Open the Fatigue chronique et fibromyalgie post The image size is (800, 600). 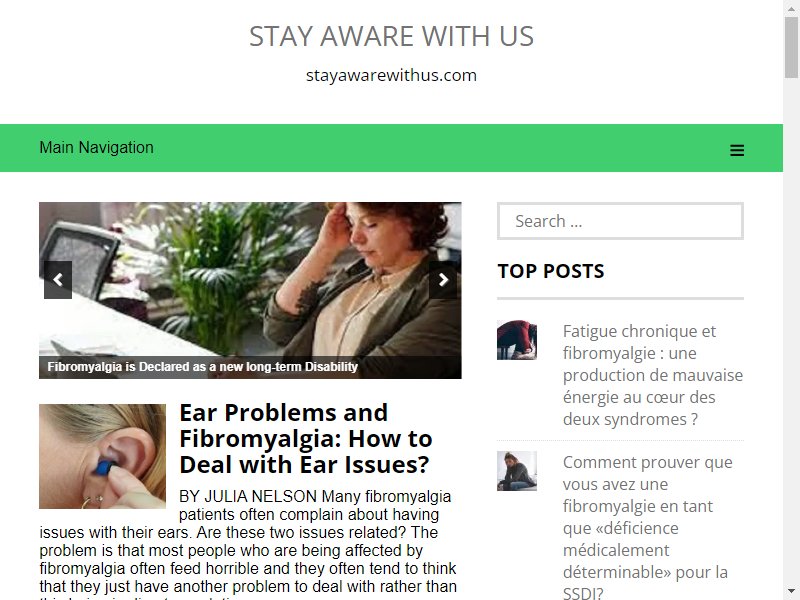pyautogui.click(x=653, y=375)
